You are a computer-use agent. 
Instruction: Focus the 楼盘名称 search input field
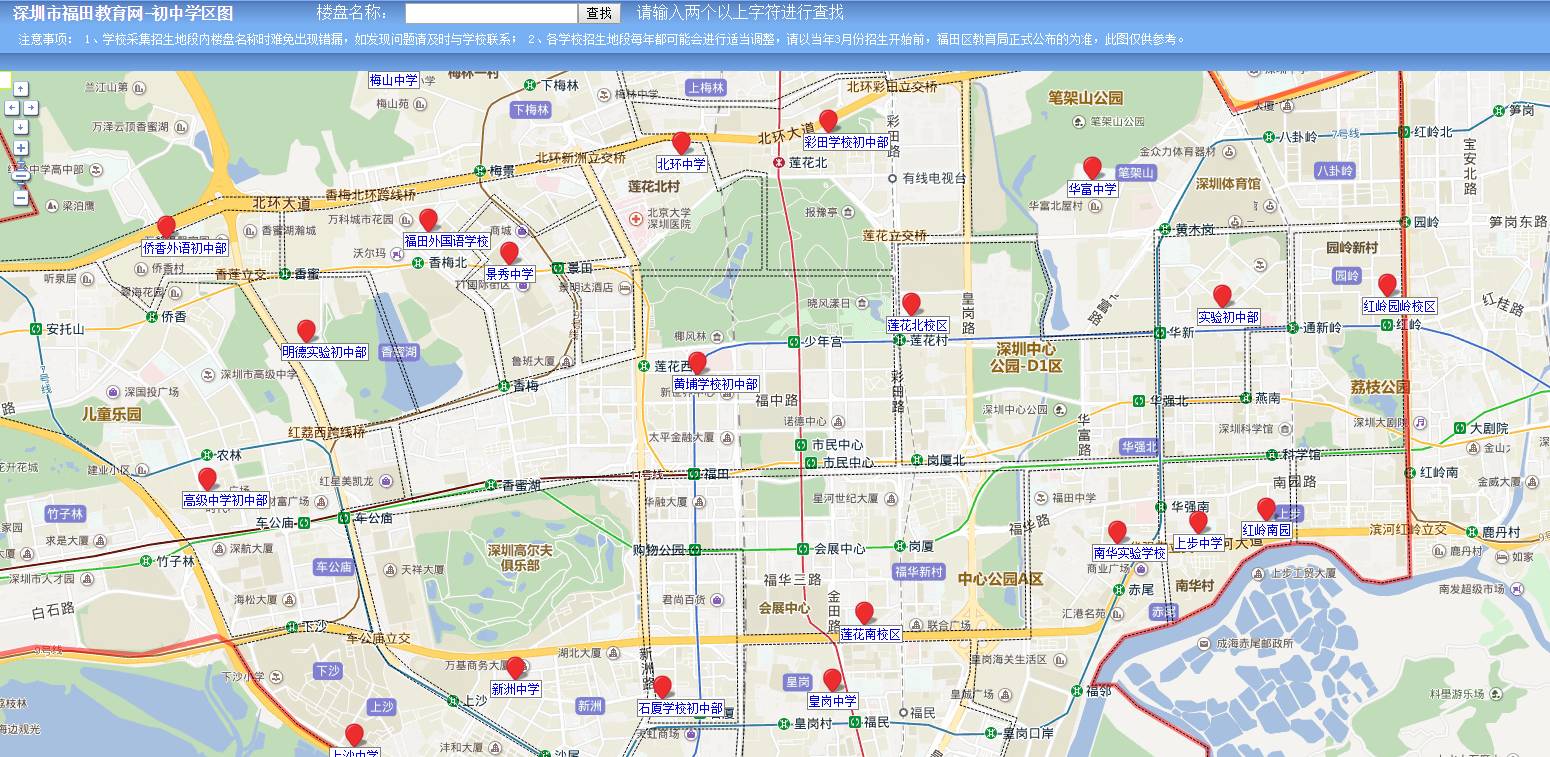pyautogui.click(x=491, y=13)
